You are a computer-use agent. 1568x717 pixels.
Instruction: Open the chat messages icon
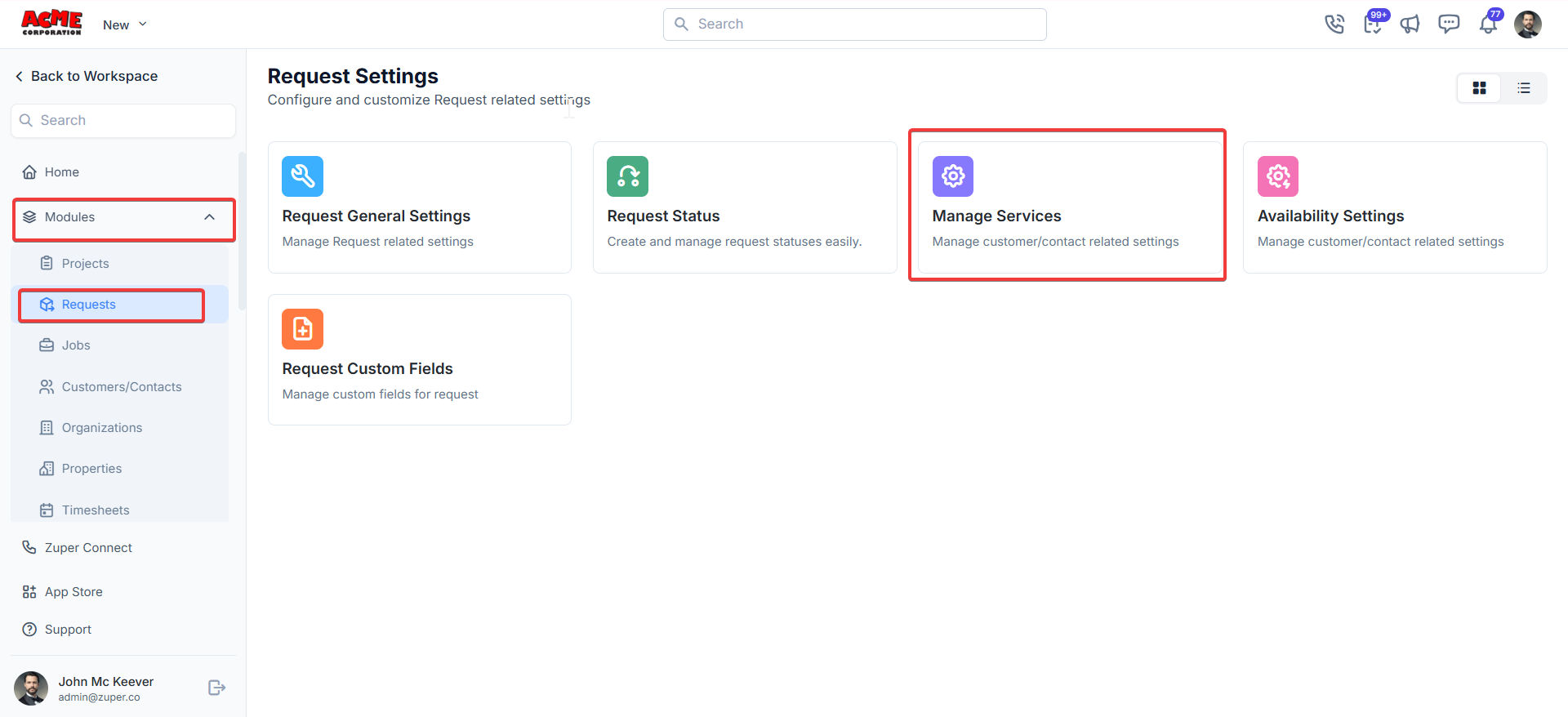click(1449, 24)
